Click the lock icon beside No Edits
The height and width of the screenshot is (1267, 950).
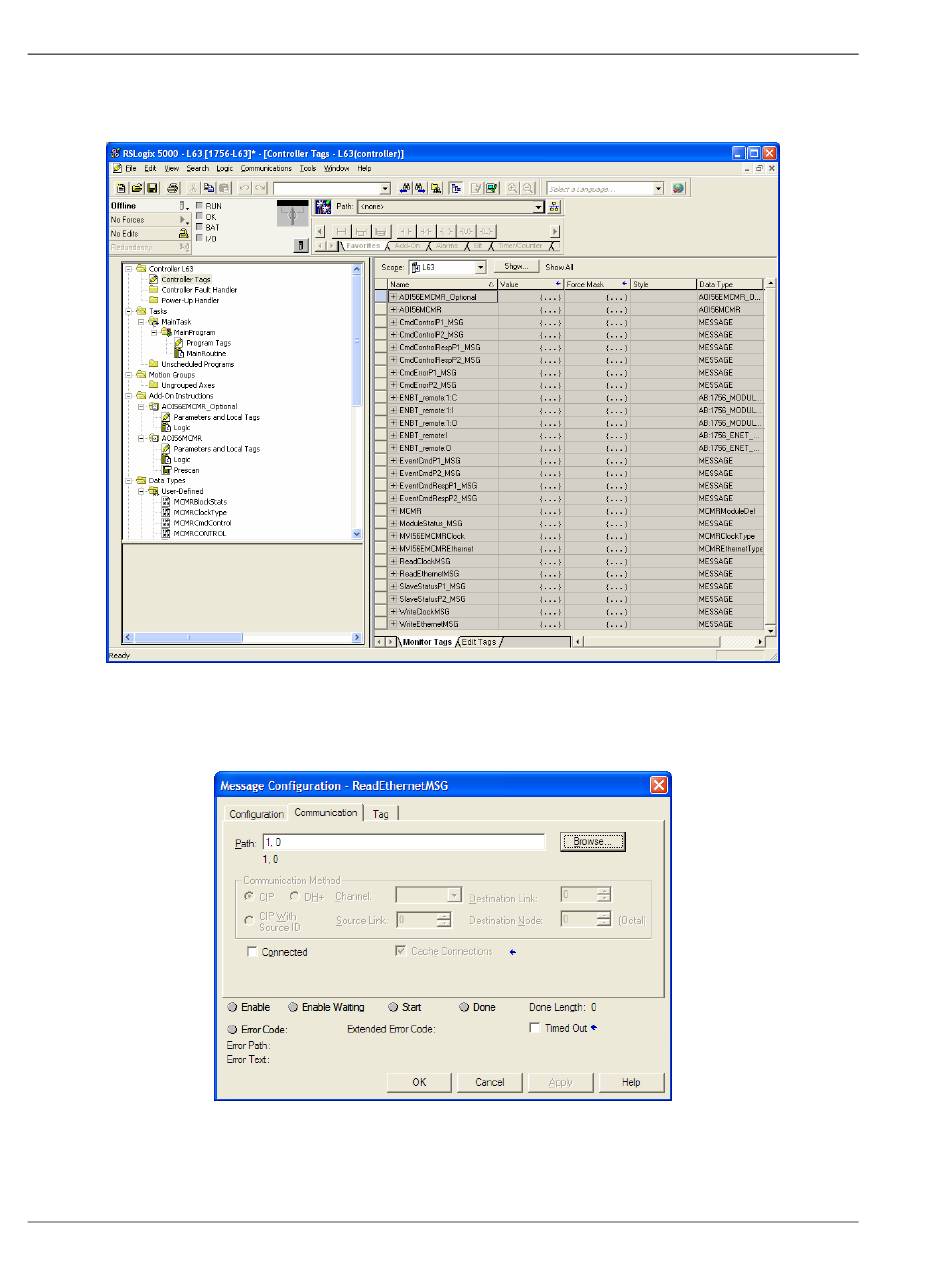click(x=183, y=234)
